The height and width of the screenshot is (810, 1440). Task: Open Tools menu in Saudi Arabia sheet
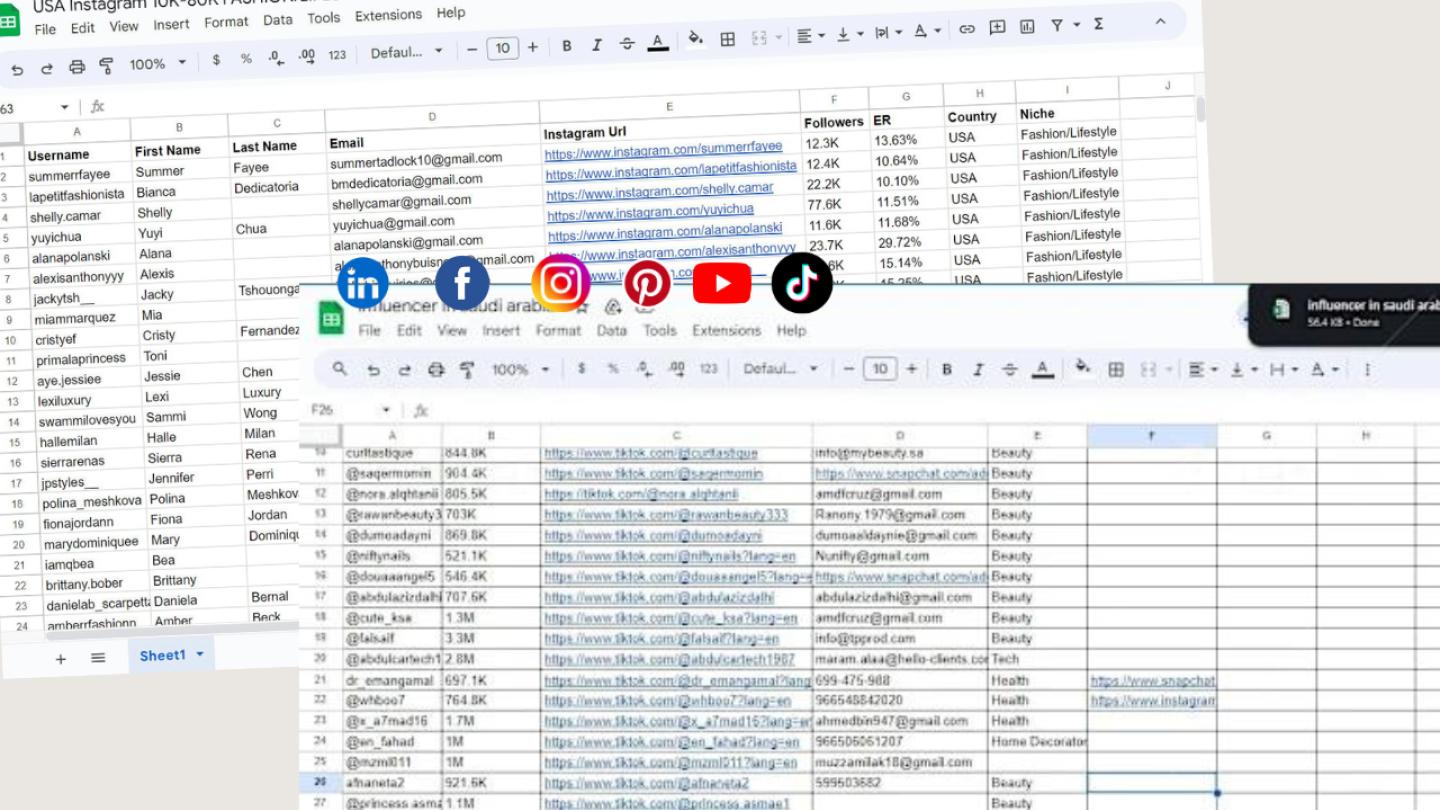[x=659, y=330]
